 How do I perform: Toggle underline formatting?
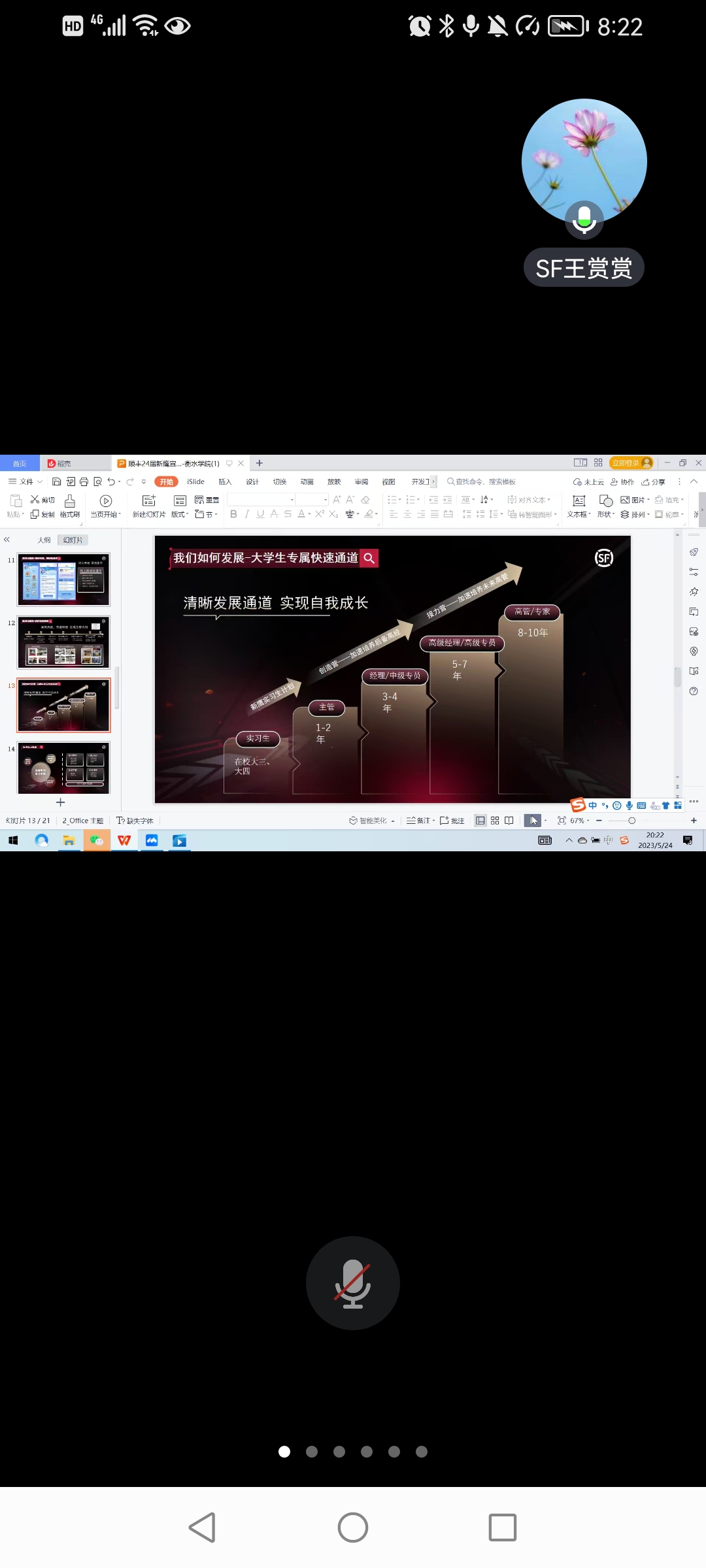(260, 514)
